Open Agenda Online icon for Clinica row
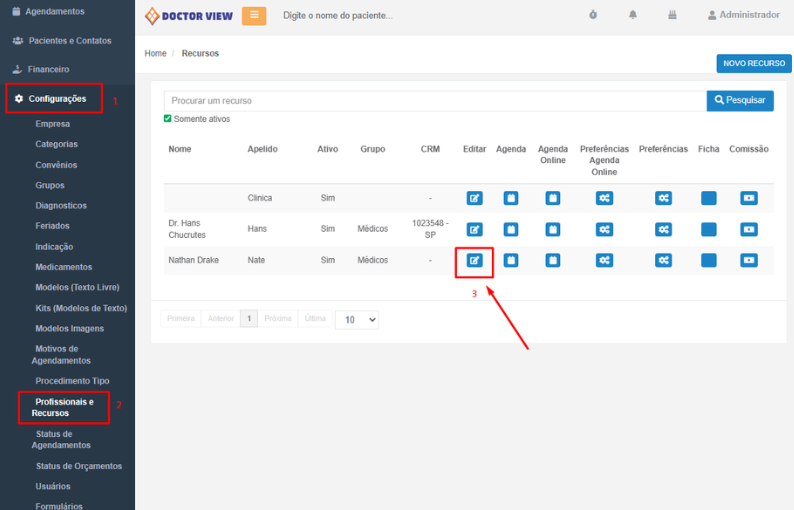794x510 pixels. click(x=553, y=198)
